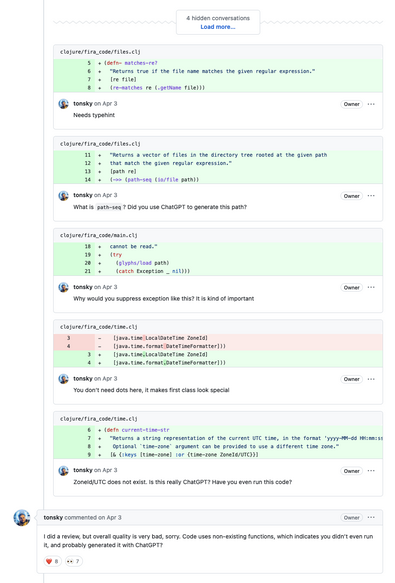Open options menu on ZoneId/UTC comment
Viewport: 395px width, 583px height.
371,470
